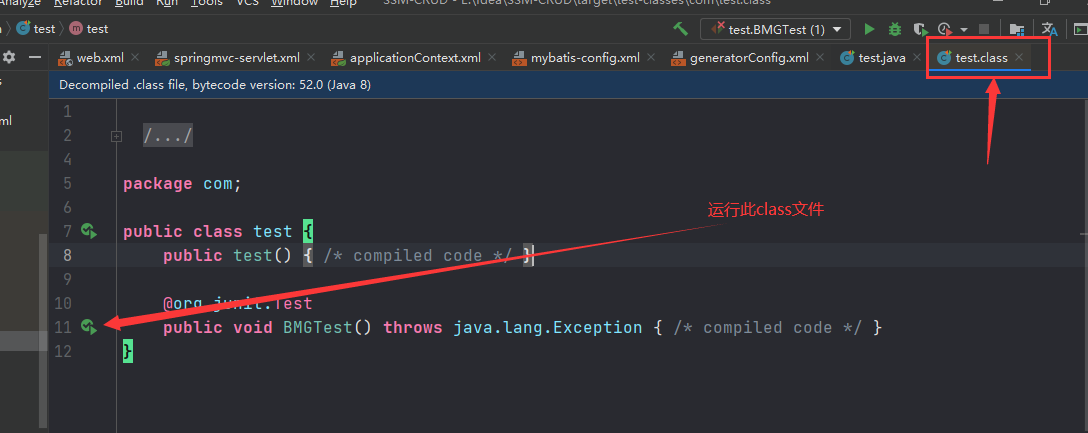Open the mybatis-config.xml tab
The image size is (1088, 433).
click(585, 58)
